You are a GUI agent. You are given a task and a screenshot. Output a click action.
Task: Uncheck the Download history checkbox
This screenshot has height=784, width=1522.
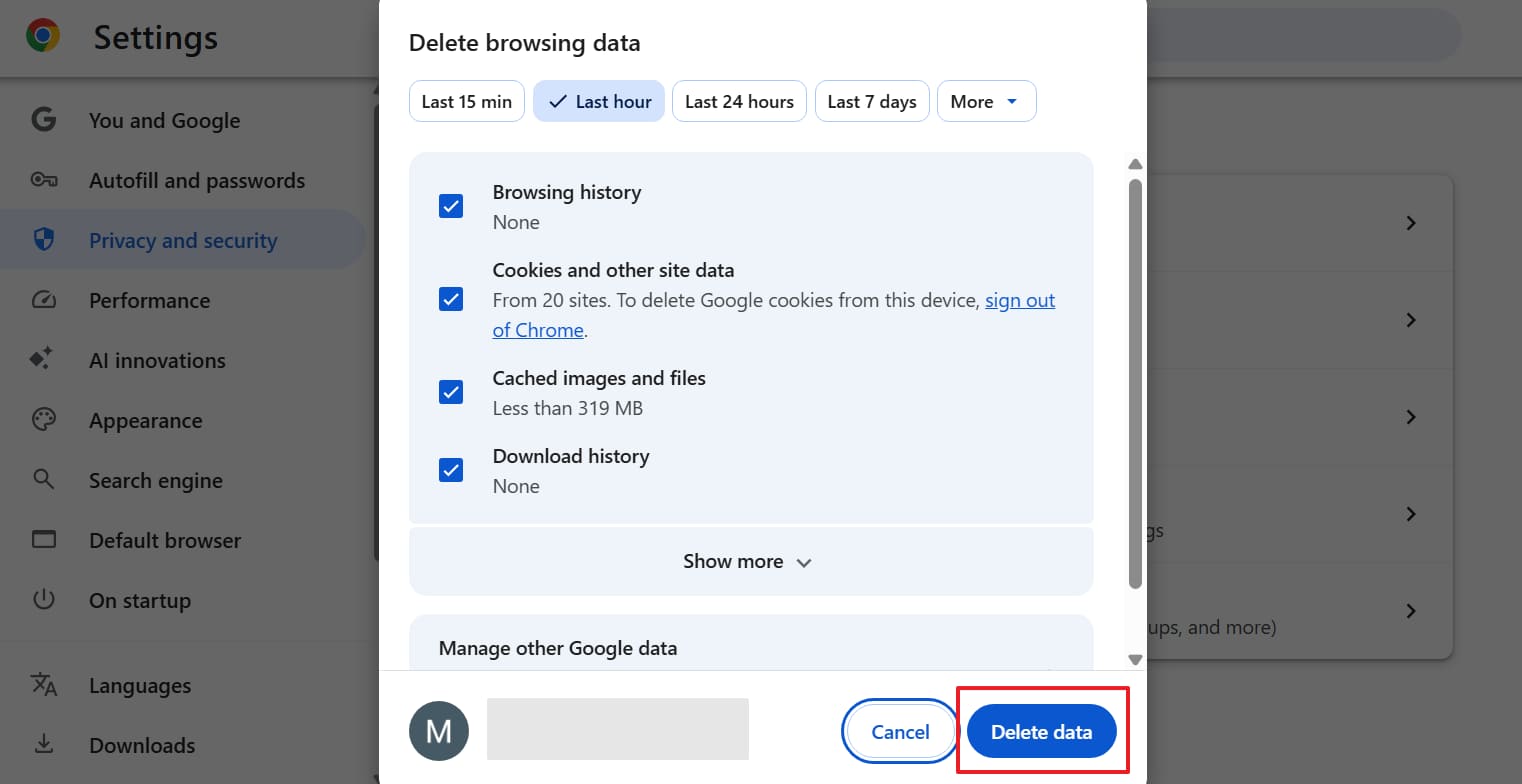click(x=451, y=470)
